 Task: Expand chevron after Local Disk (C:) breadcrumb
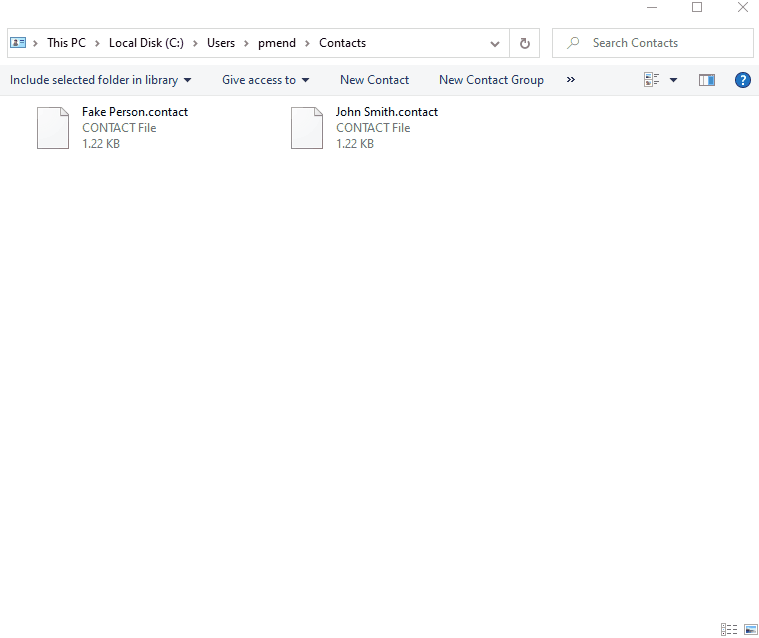click(196, 43)
